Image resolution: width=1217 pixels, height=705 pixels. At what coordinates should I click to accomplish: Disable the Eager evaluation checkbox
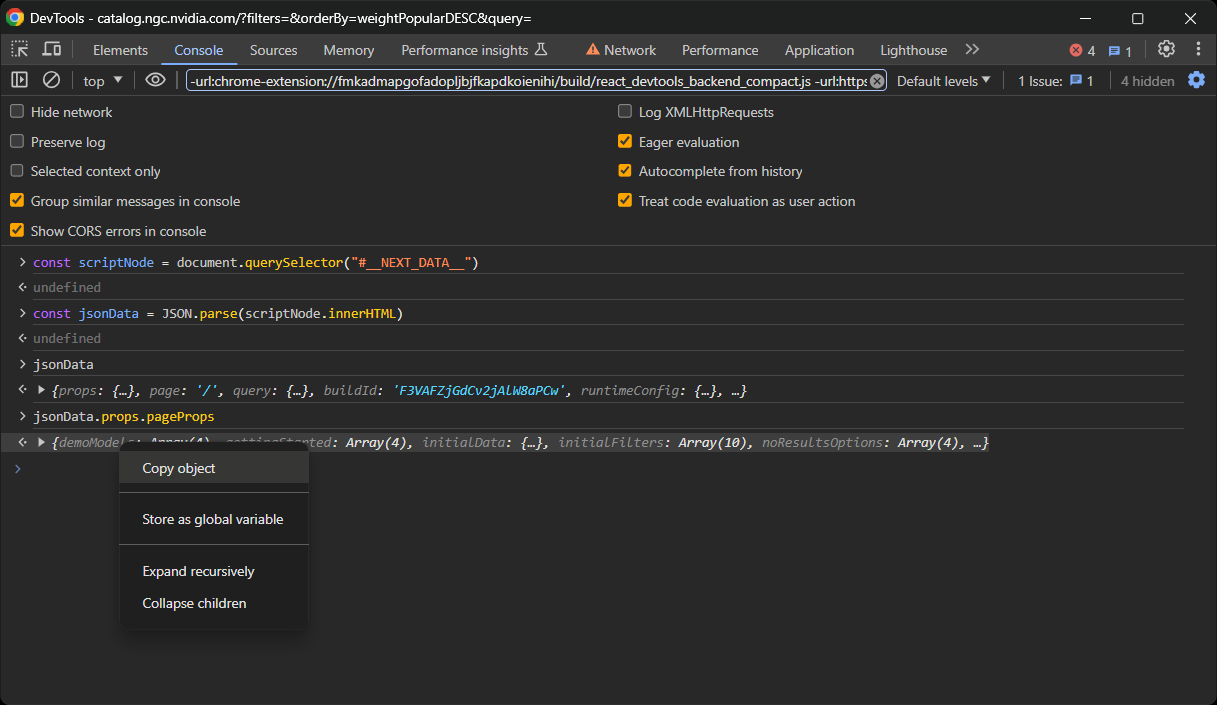[625, 142]
